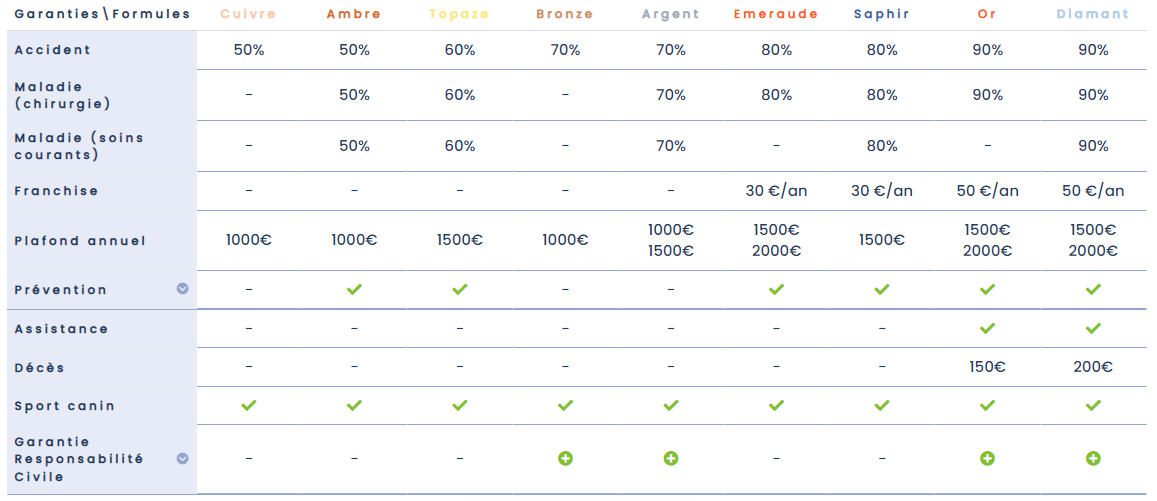Screen dimensions: 1157x501
Task: Click the green plus icon in the Or column
Action: 987,458
